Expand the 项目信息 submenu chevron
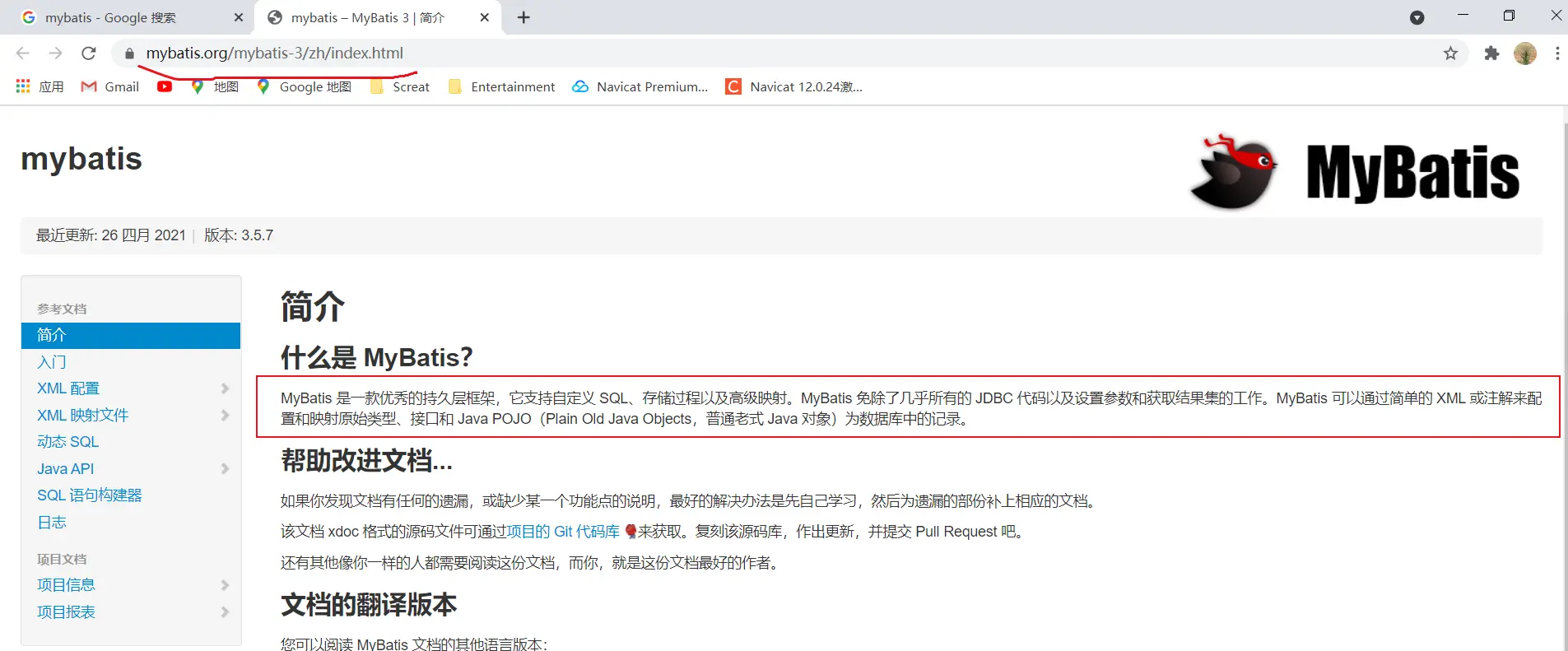 (225, 585)
